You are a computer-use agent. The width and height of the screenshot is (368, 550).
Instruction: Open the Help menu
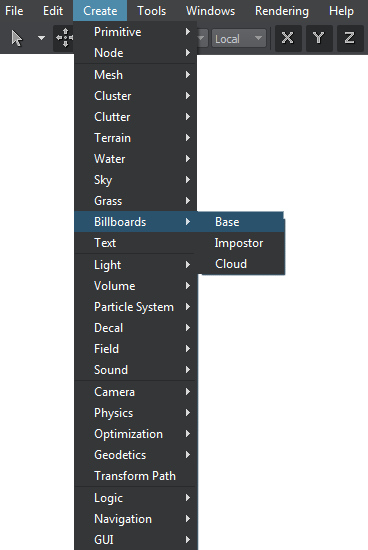pos(341,11)
